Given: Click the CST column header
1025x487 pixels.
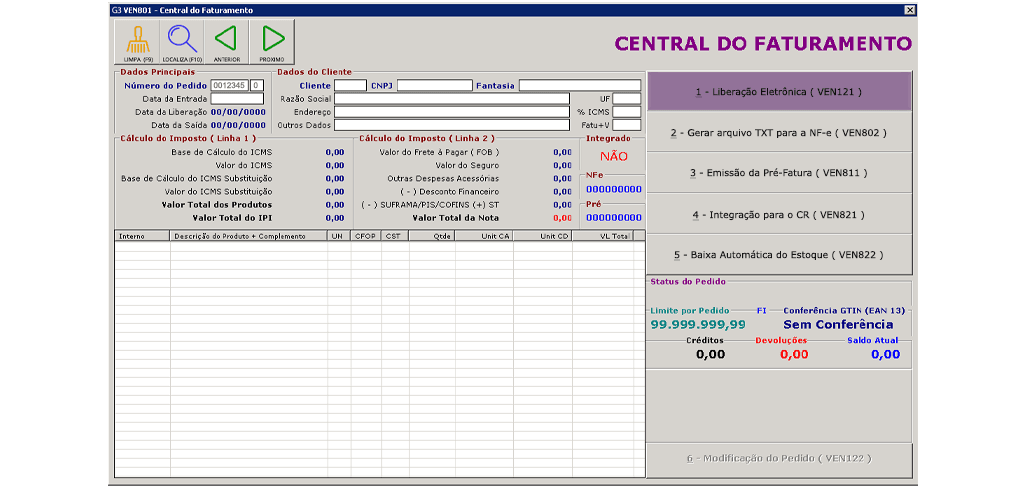Looking at the screenshot, I should (x=395, y=236).
